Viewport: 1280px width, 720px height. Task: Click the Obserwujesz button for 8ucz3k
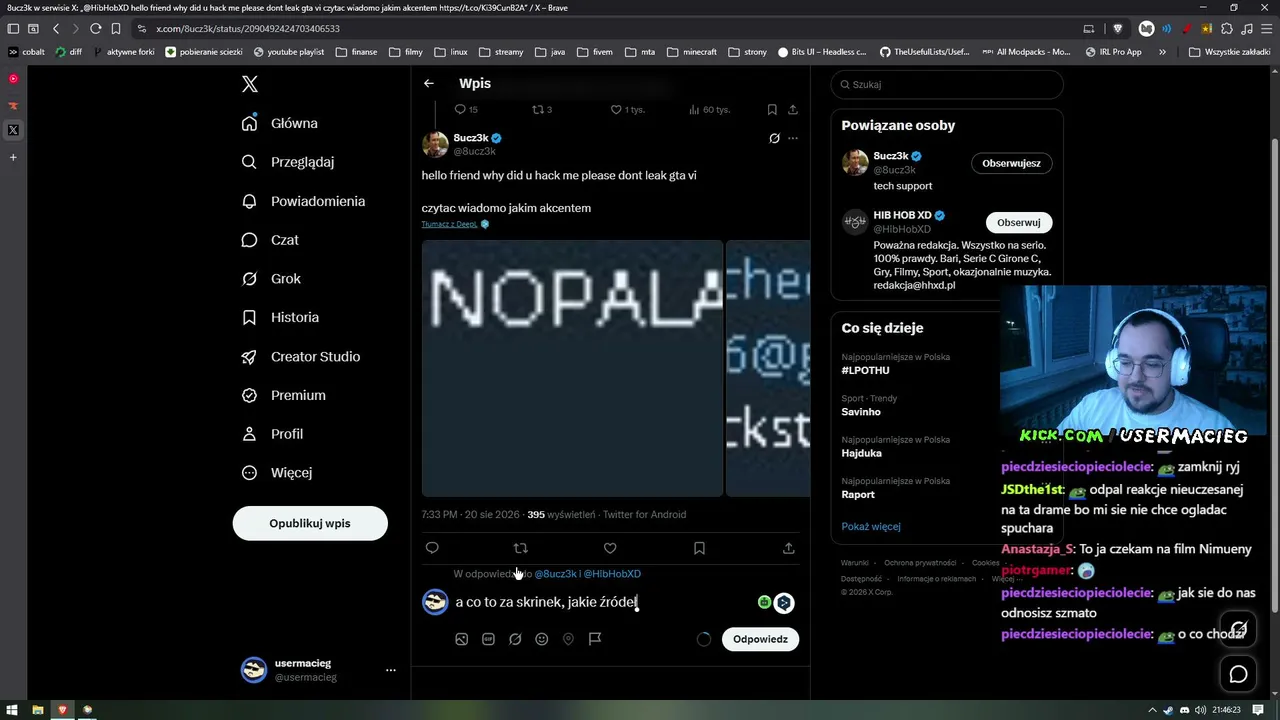pyautogui.click(x=1011, y=163)
